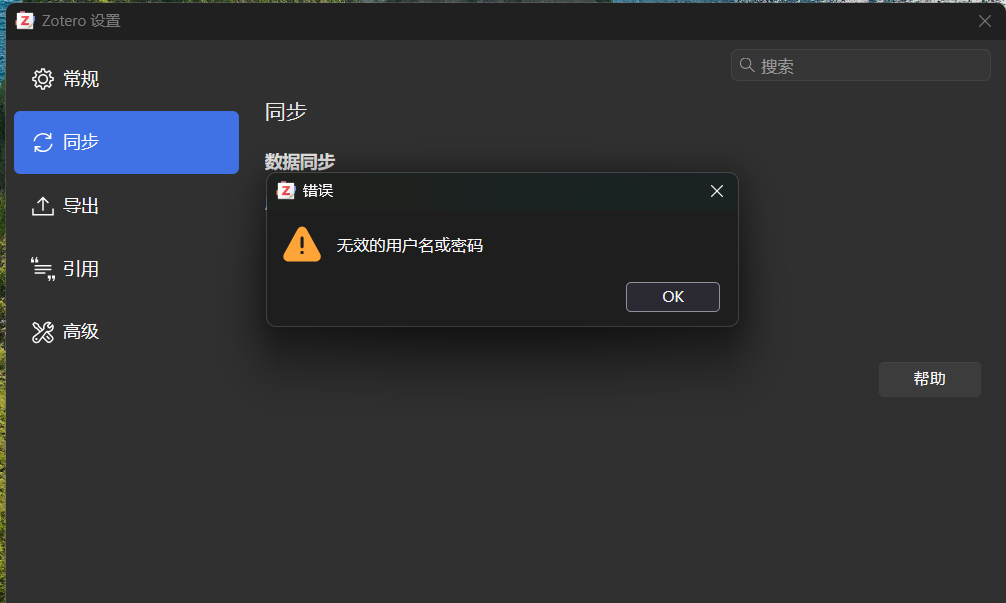Click the sync arrows icon in sidebar

coord(43,142)
